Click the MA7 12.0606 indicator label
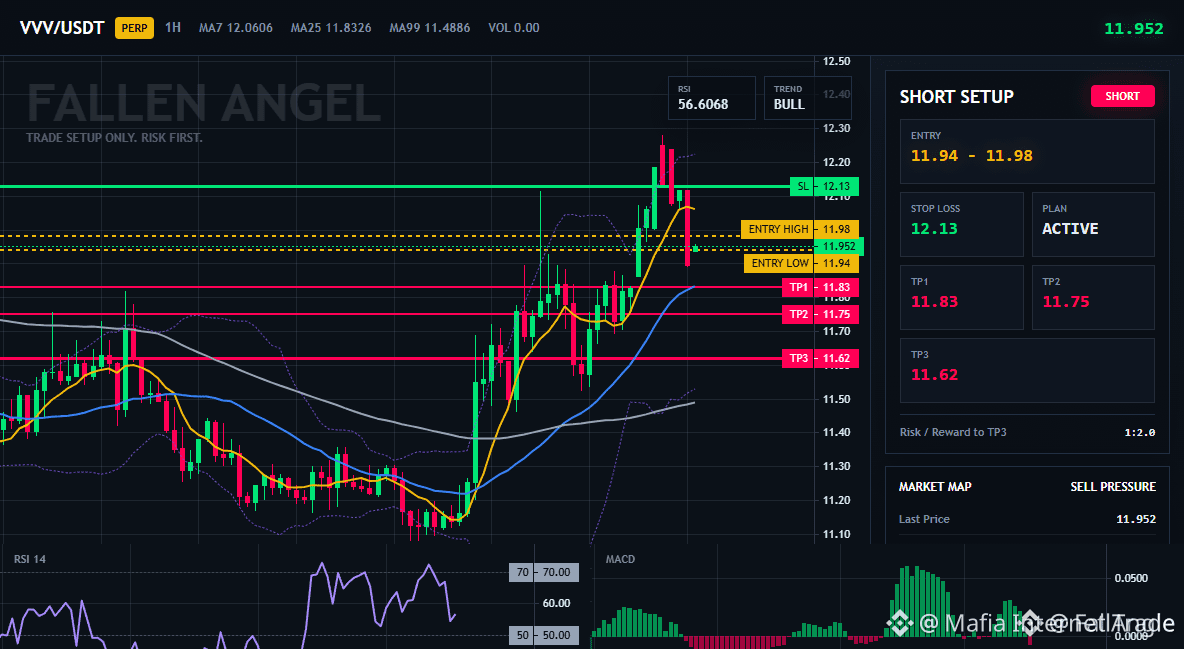 (x=236, y=28)
